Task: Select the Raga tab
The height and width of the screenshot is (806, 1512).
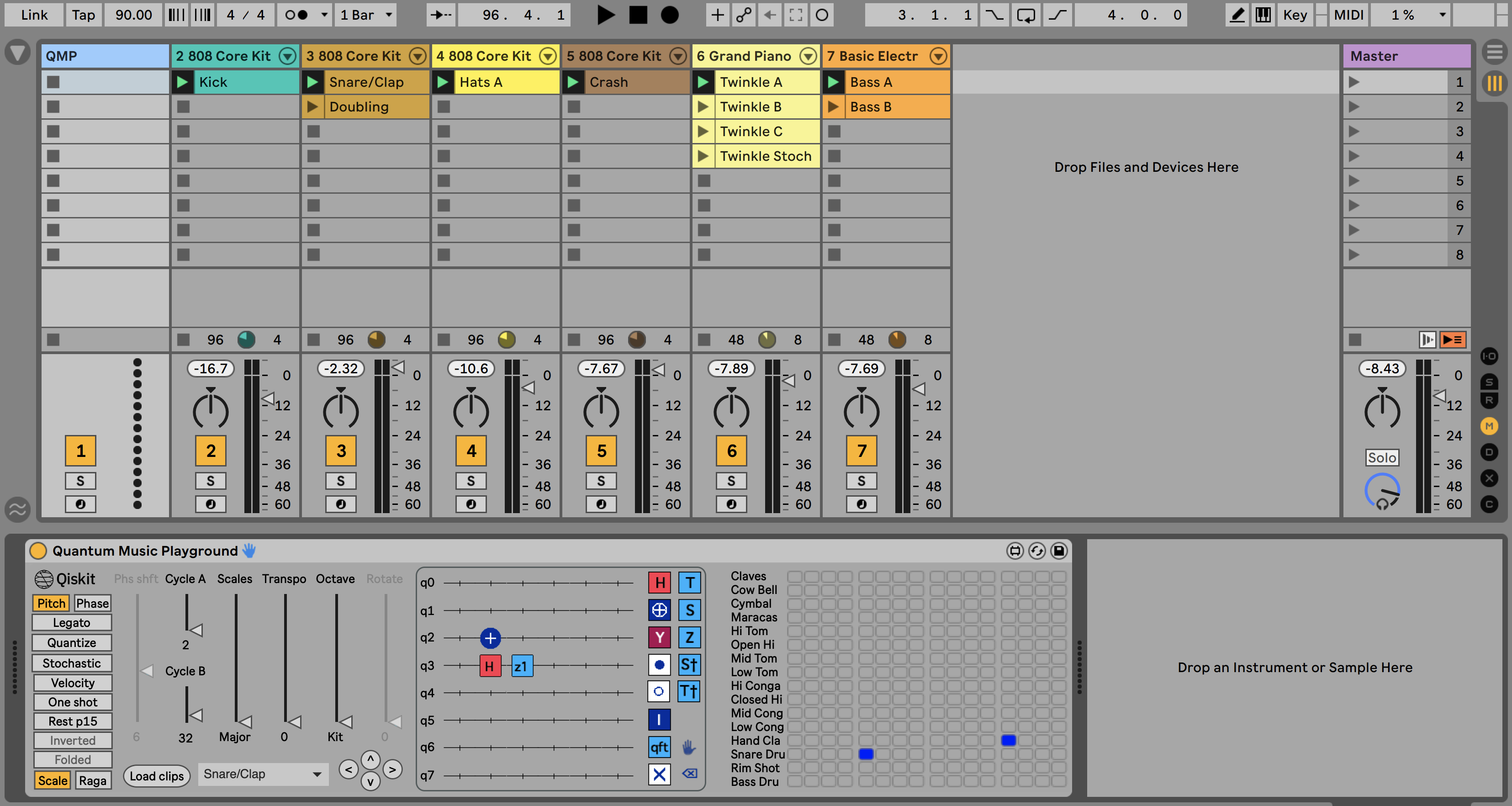Action: [x=92, y=780]
